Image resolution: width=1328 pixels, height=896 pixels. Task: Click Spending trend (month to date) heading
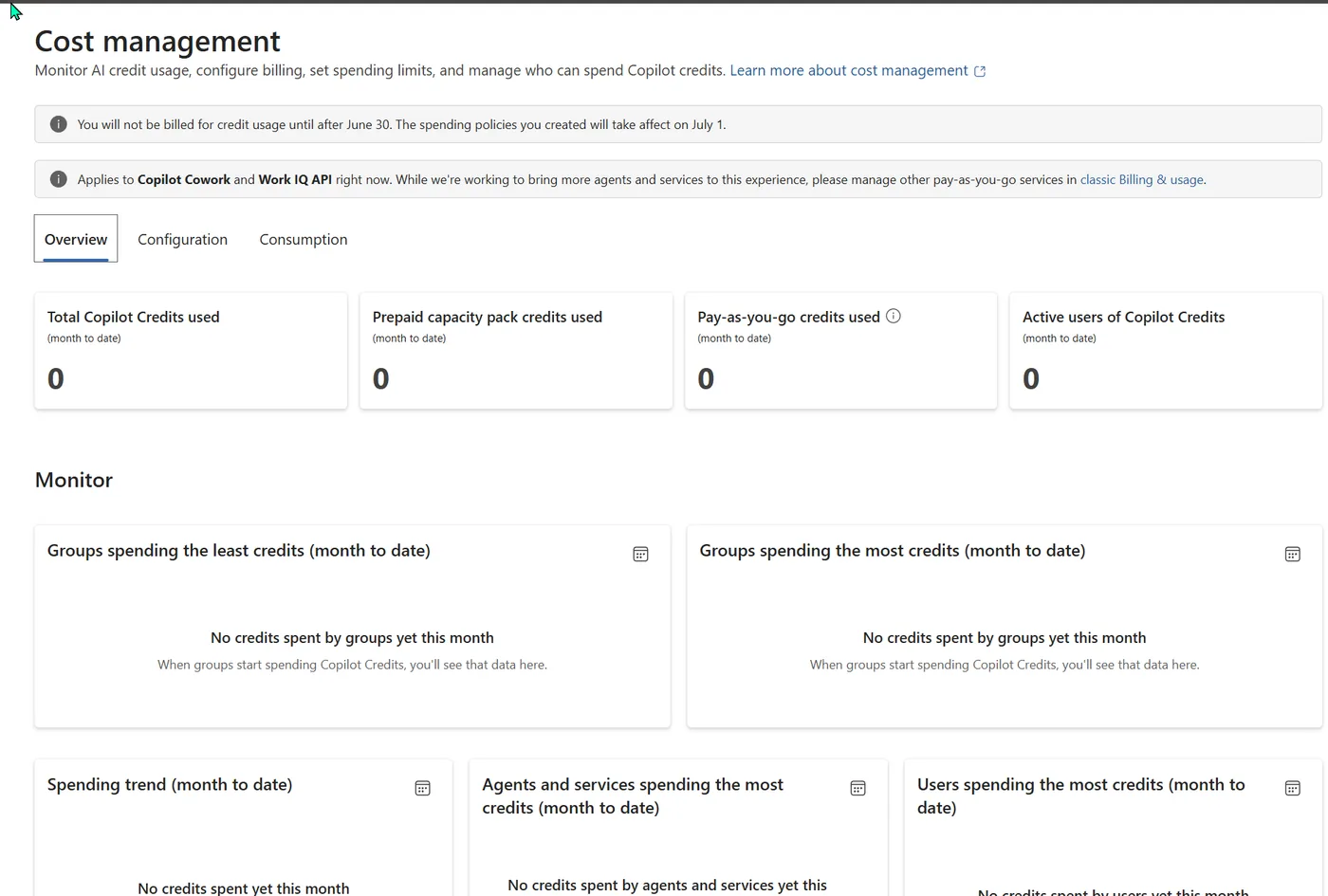170,784
